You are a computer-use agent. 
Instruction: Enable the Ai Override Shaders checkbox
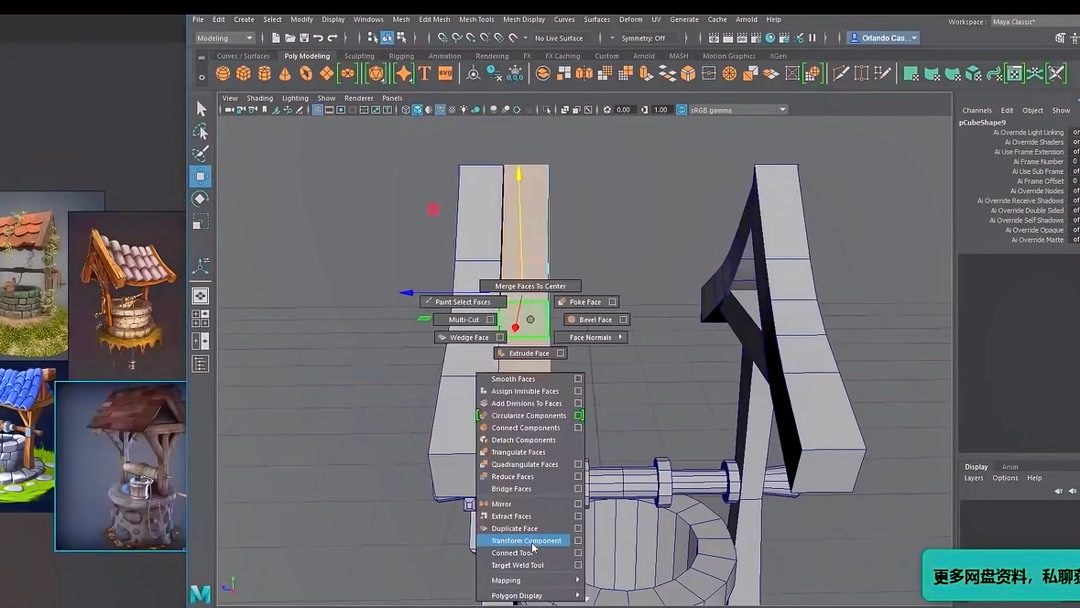(1075, 142)
